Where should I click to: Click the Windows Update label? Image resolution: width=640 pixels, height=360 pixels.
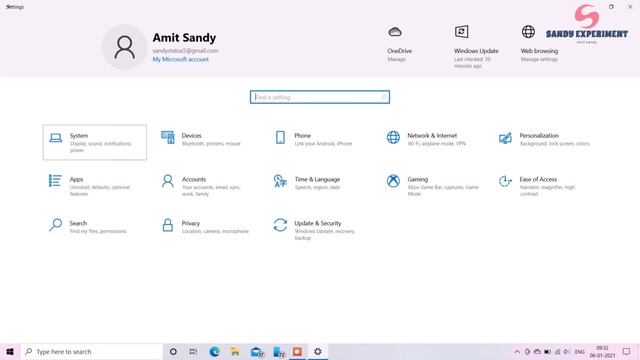(x=476, y=51)
